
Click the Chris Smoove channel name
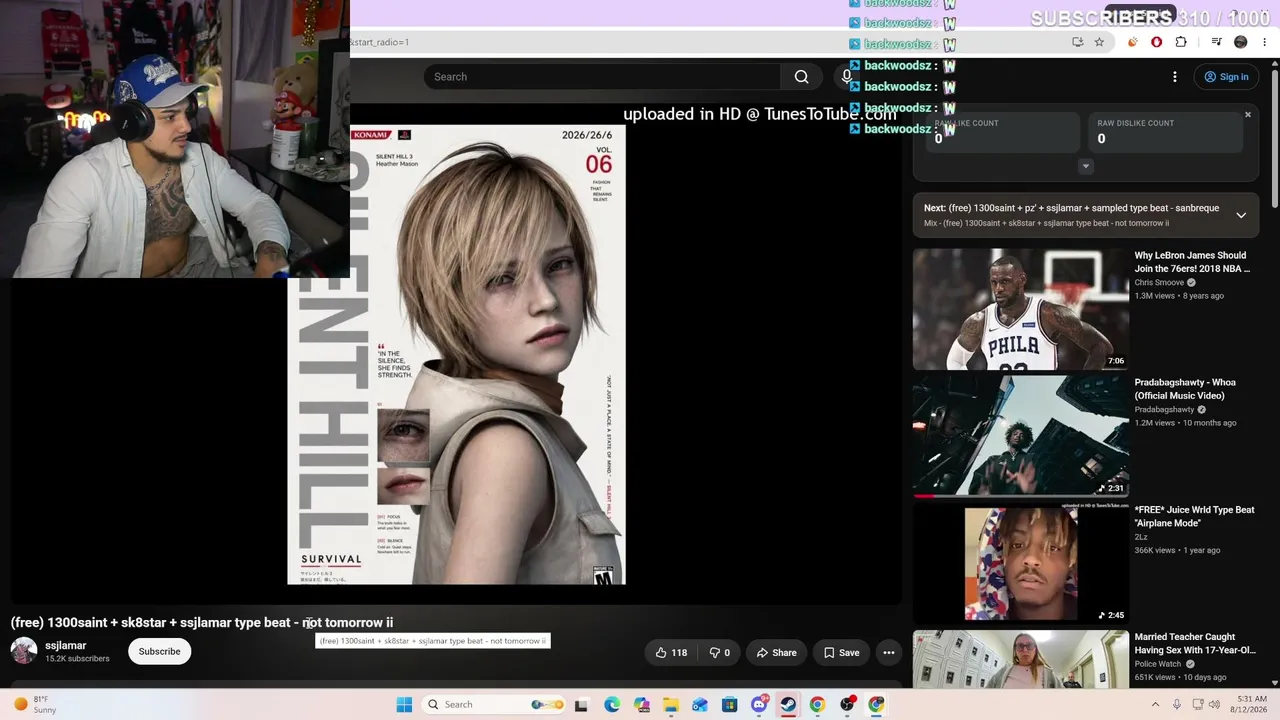(x=1159, y=283)
